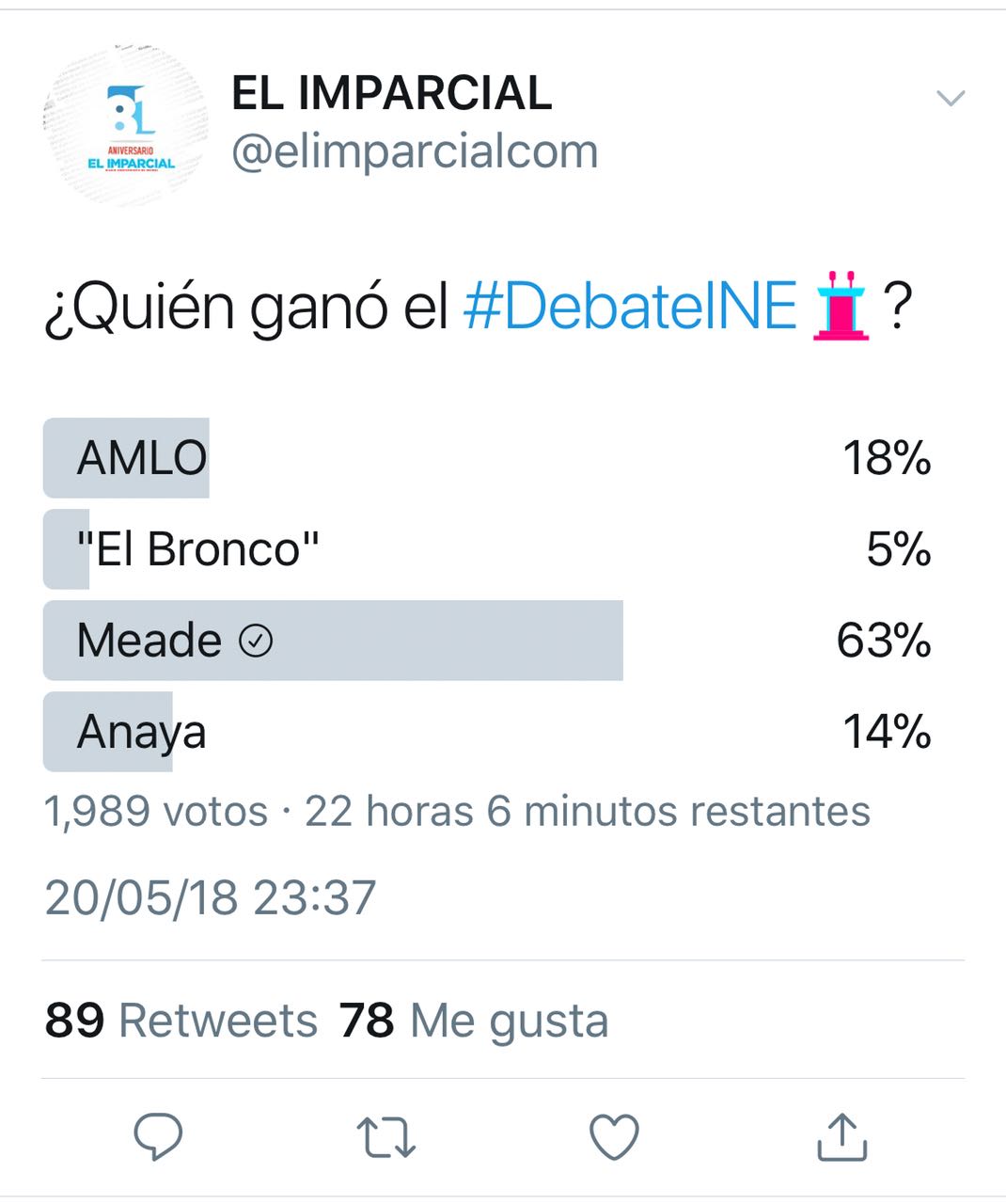Tap the retweet arrows icon
Screen dimensions: 1006x1204
[x=386, y=1136]
